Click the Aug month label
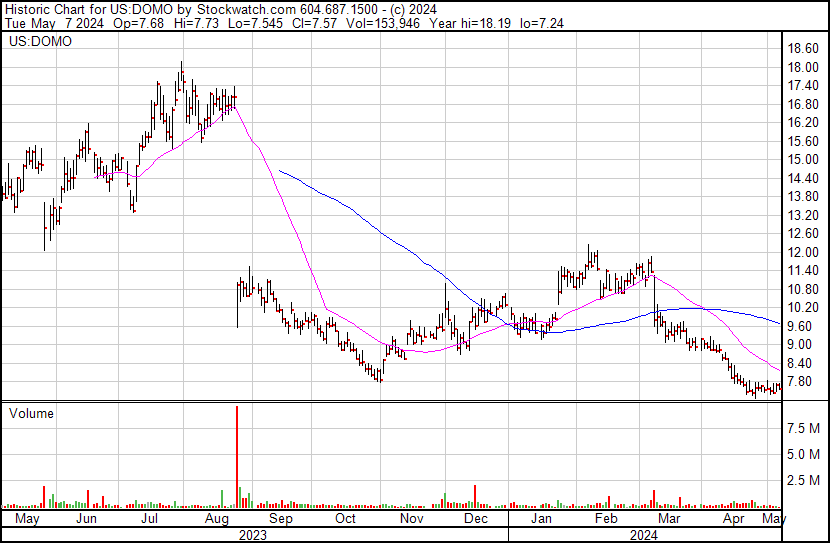 click(x=216, y=518)
